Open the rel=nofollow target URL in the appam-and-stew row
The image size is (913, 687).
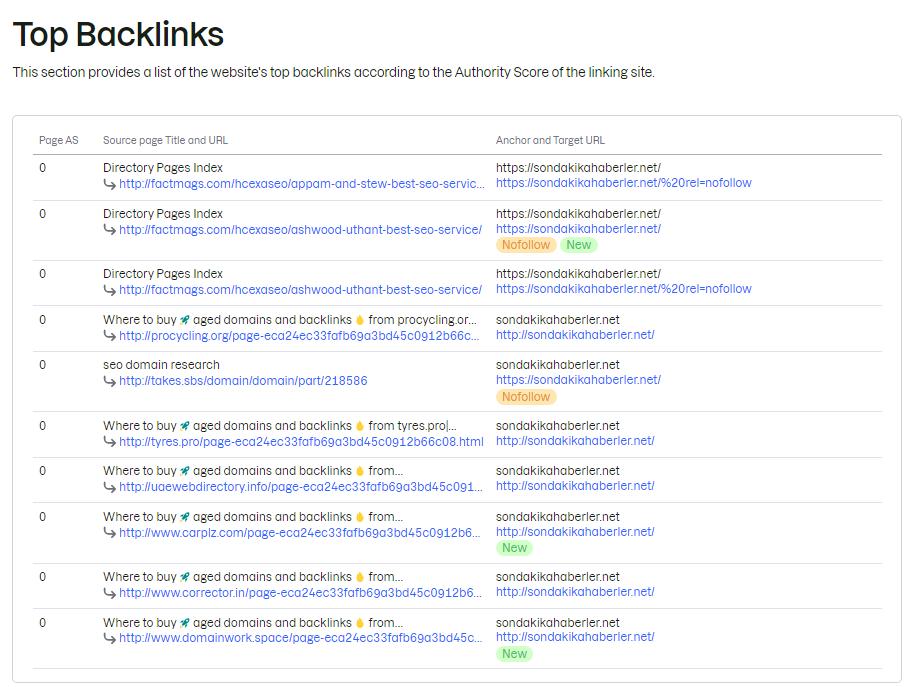(624, 183)
